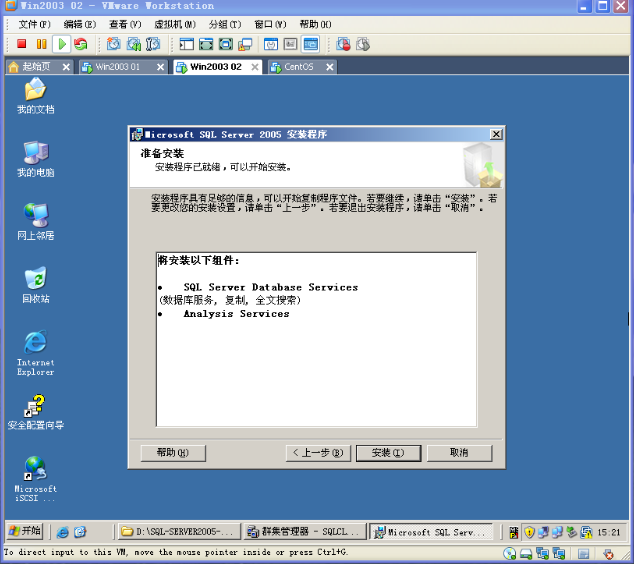Screen dimensions: 634x564
Task: Click the 上一步(B) back button
Action: point(318,453)
